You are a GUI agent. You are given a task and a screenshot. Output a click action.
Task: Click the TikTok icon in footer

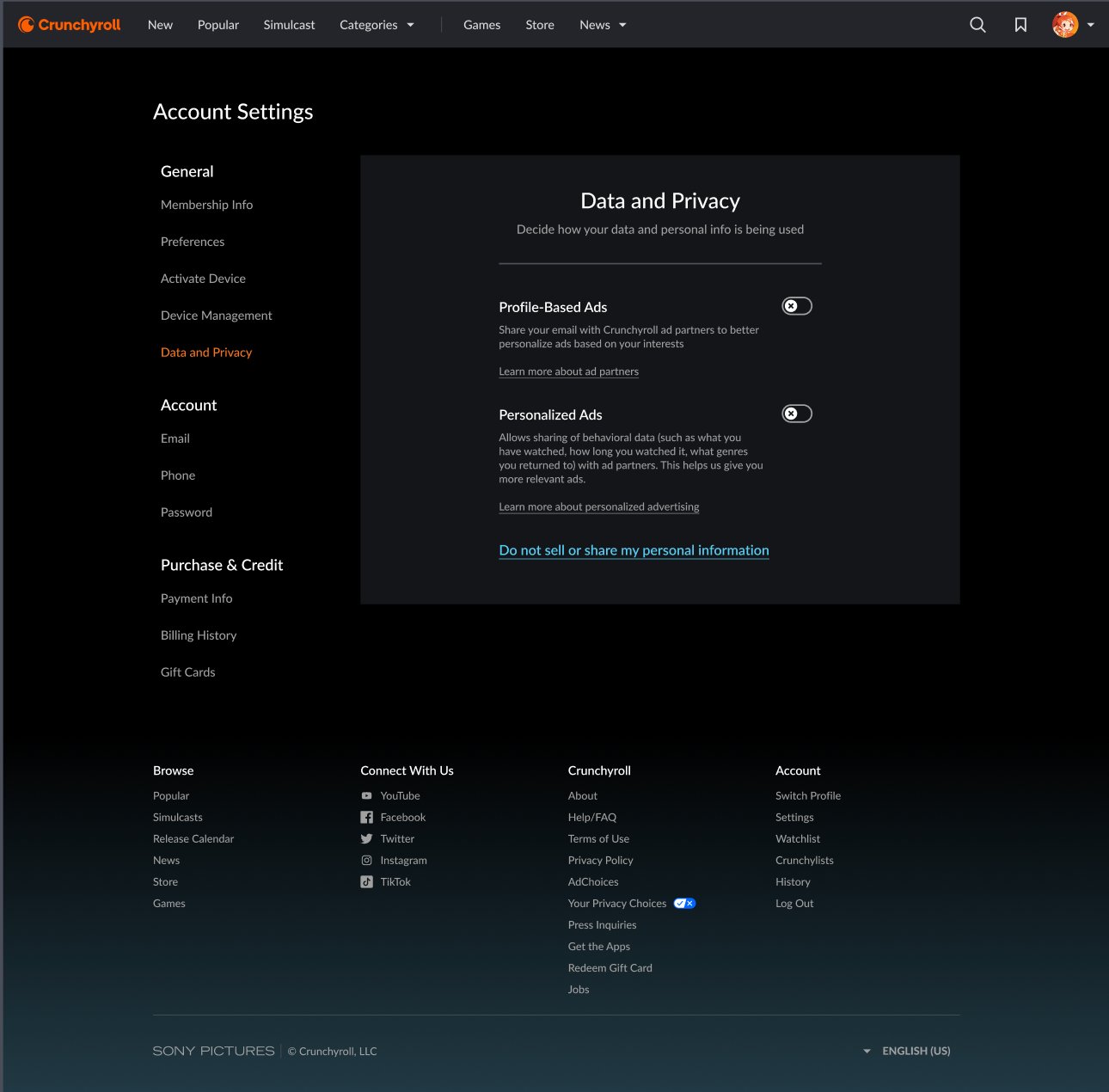[x=367, y=882]
